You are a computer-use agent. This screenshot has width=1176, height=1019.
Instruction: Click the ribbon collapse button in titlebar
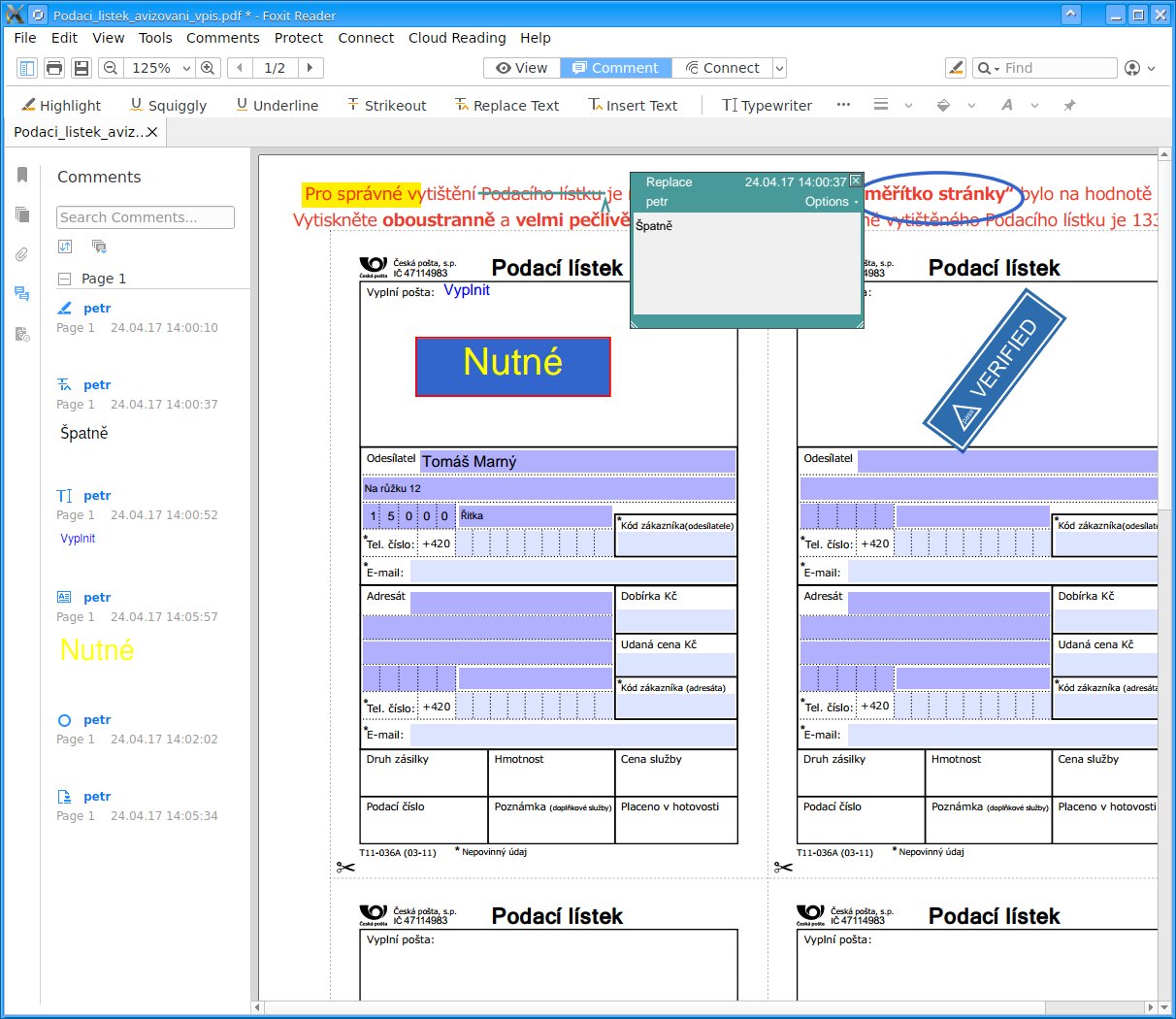coord(1071,15)
